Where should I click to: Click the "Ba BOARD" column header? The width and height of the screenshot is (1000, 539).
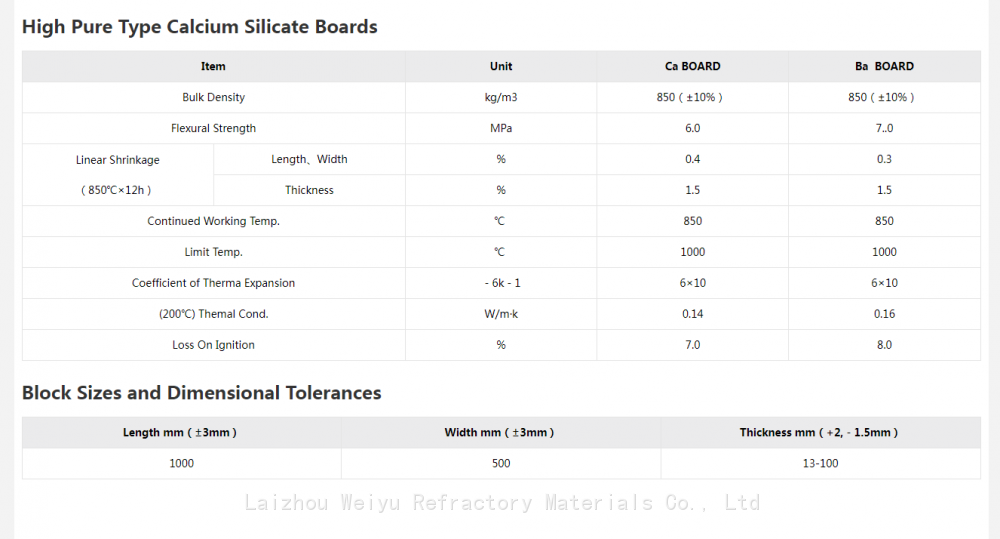884,66
